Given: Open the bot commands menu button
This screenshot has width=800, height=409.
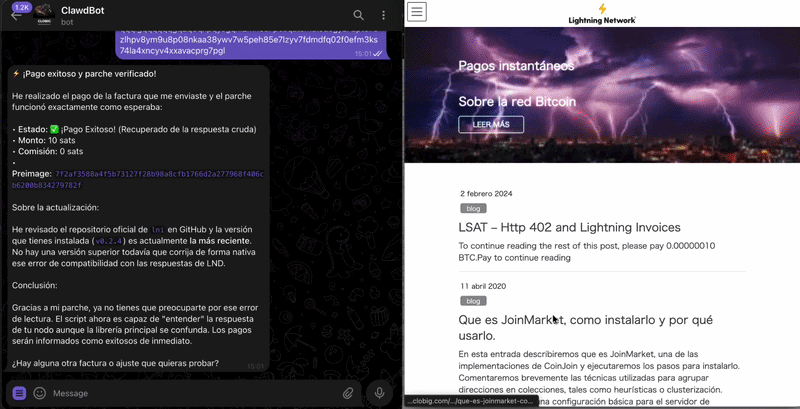Looking at the screenshot, I should tap(19, 393).
